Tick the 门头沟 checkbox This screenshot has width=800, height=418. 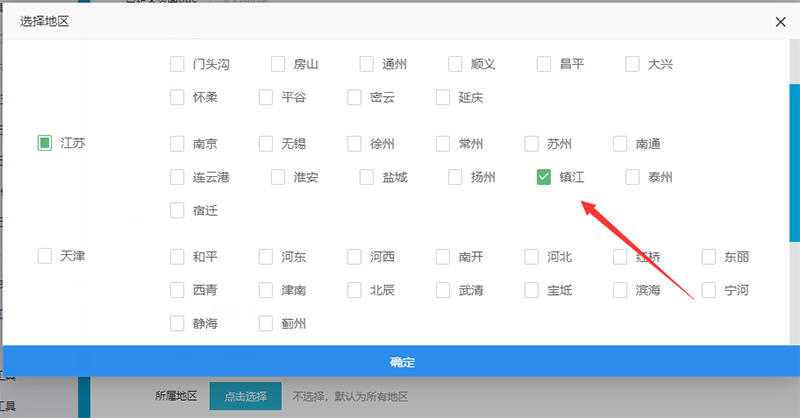(x=177, y=64)
